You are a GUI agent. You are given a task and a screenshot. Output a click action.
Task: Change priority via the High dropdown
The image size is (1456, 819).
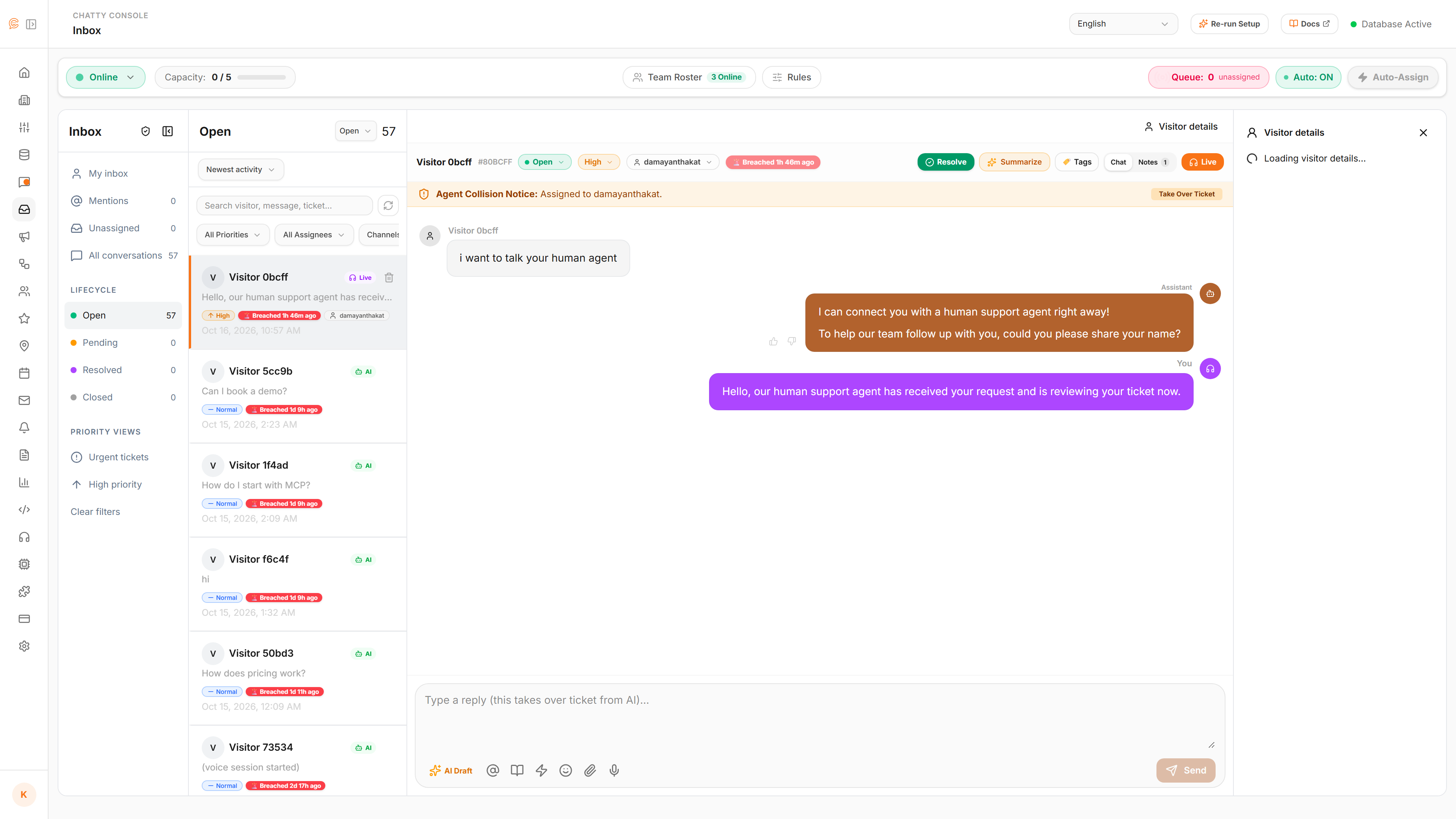tap(599, 162)
